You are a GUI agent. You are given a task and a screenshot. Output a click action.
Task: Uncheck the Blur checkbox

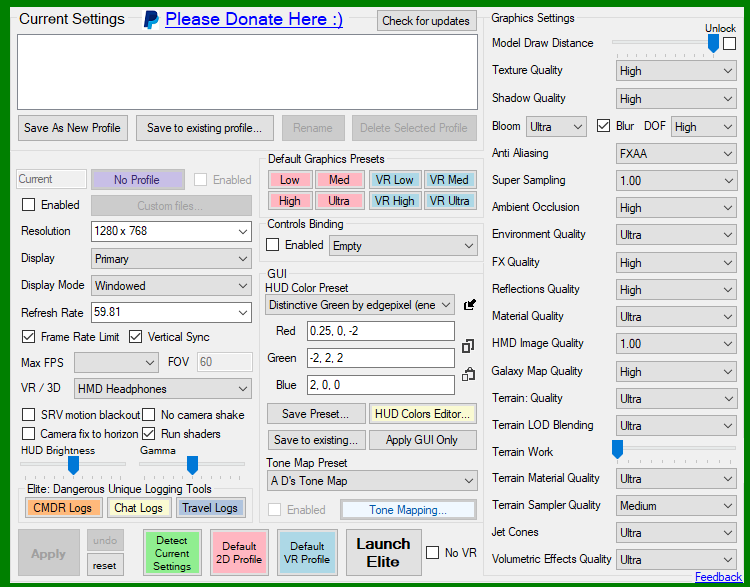pyautogui.click(x=603, y=126)
